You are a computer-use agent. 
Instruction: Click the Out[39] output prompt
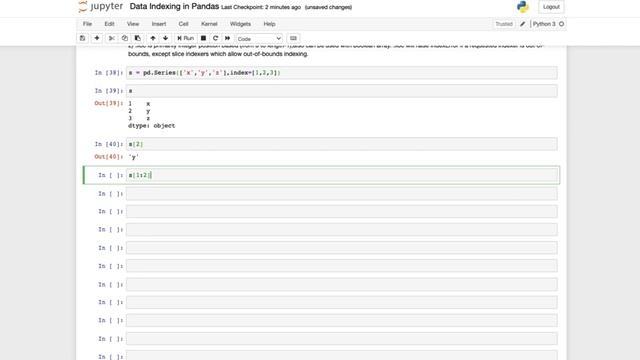[109, 103]
